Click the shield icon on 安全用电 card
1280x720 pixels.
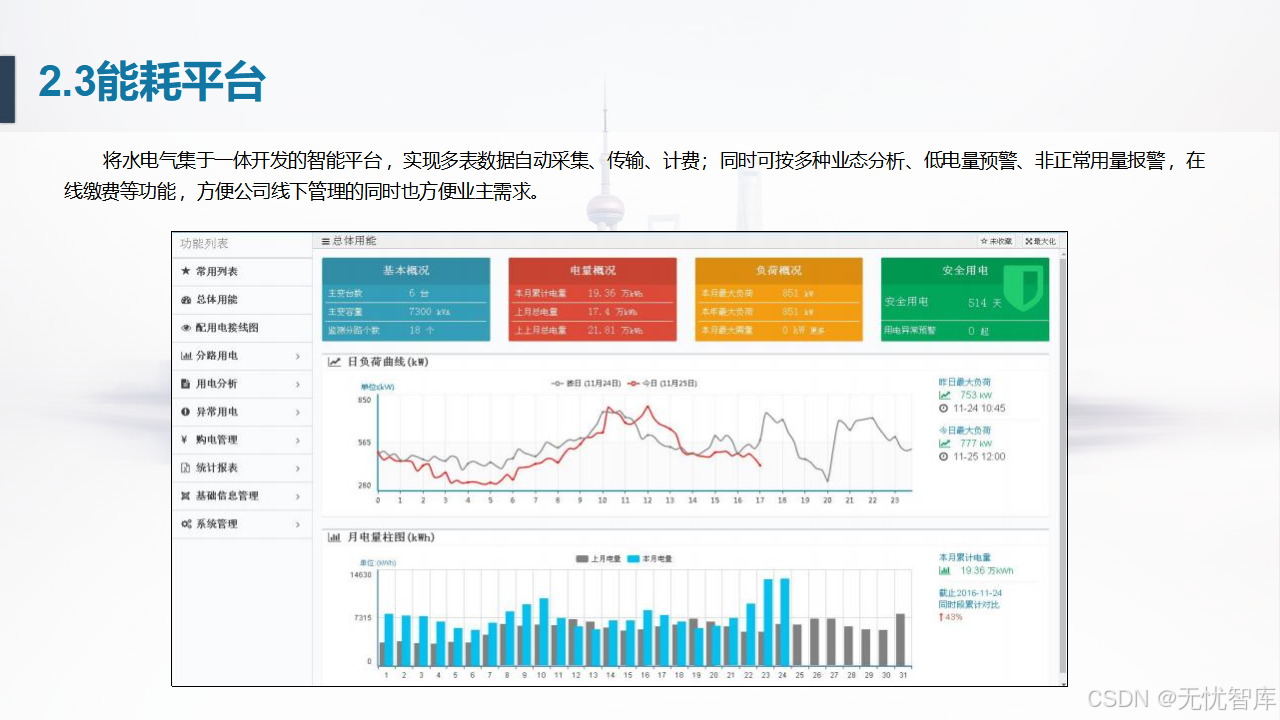(1023, 288)
